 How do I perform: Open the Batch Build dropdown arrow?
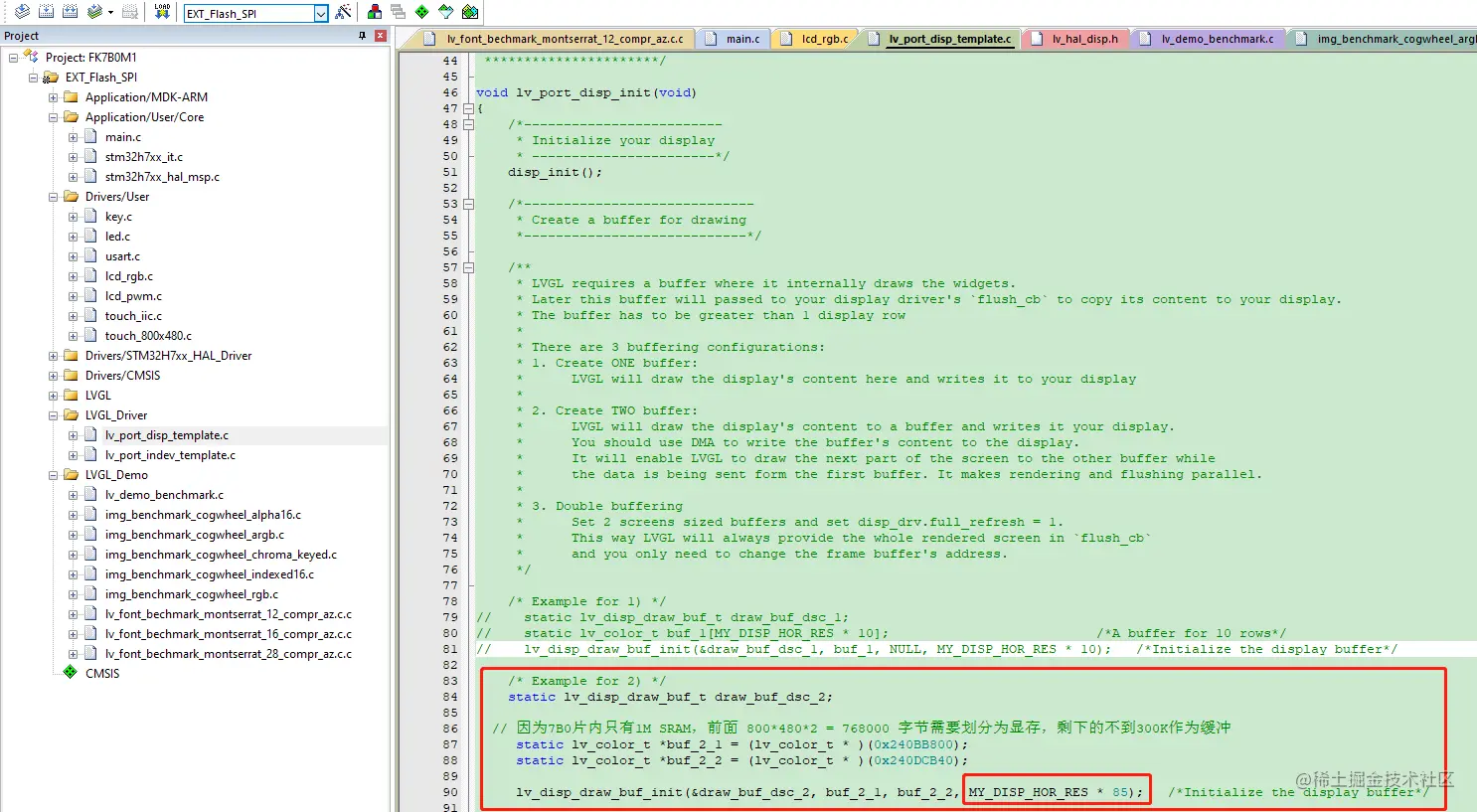[110, 13]
